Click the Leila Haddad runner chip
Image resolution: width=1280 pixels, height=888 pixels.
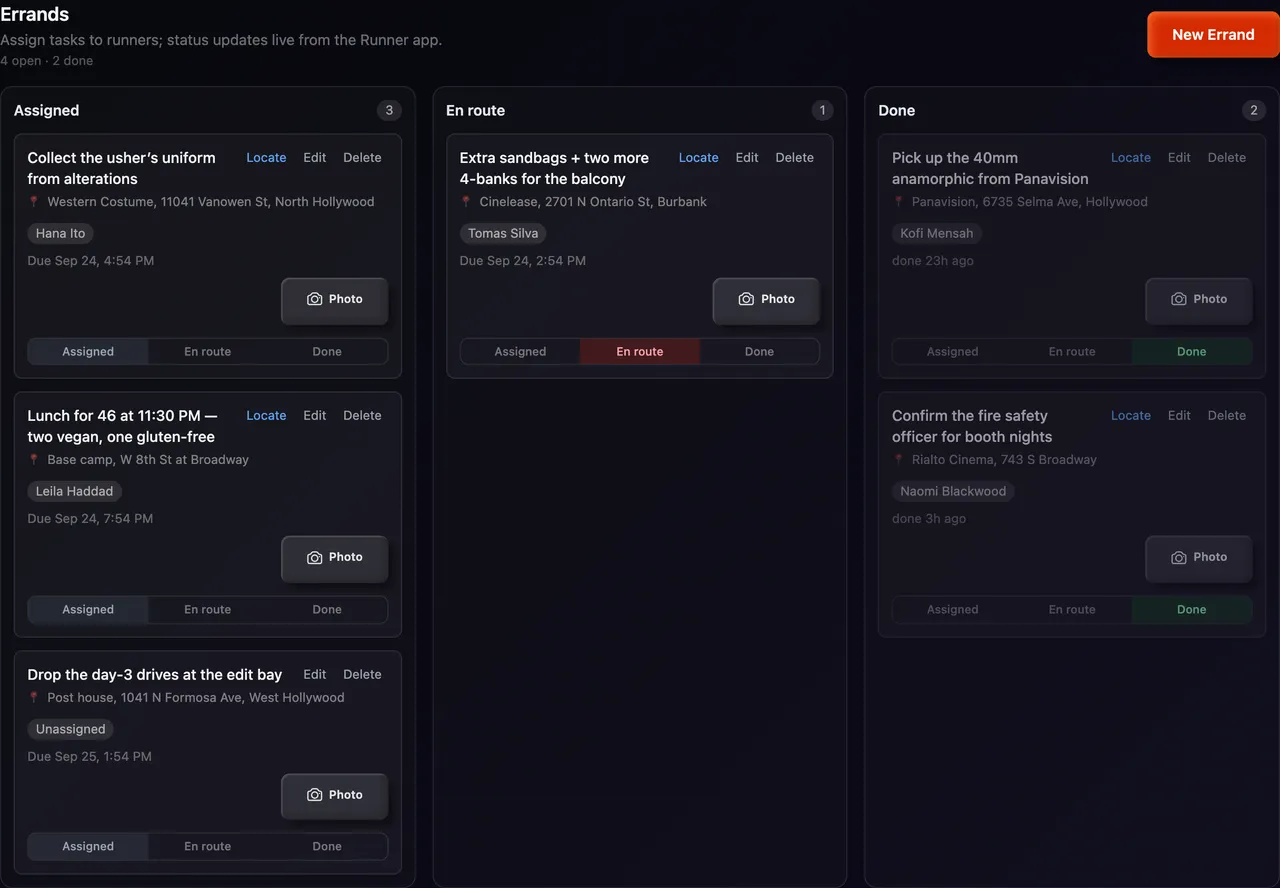point(75,491)
